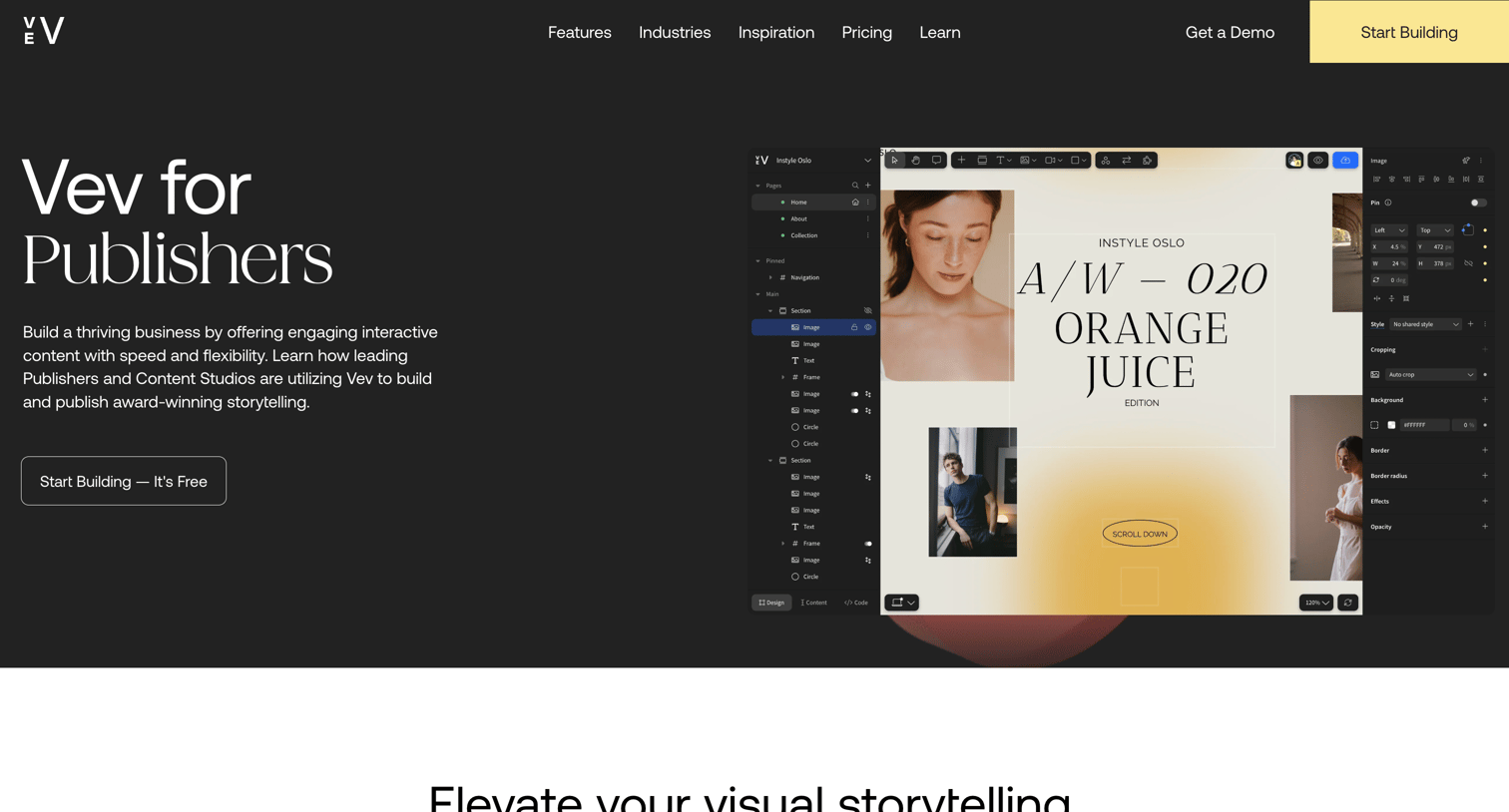The height and width of the screenshot is (812, 1509).
Task: Select the comment tool
Action: pos(936,160)
